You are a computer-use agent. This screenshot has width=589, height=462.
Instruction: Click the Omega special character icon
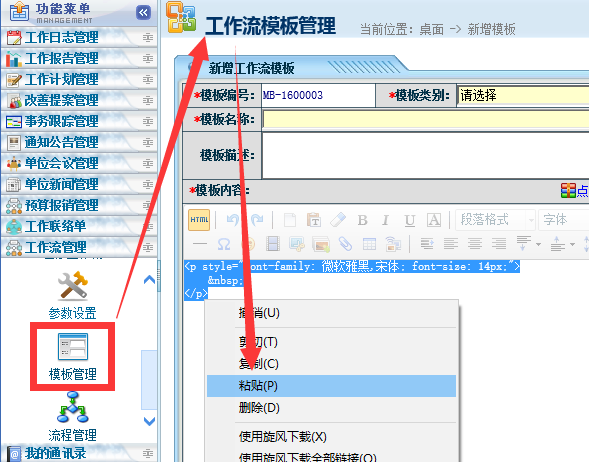224,244
